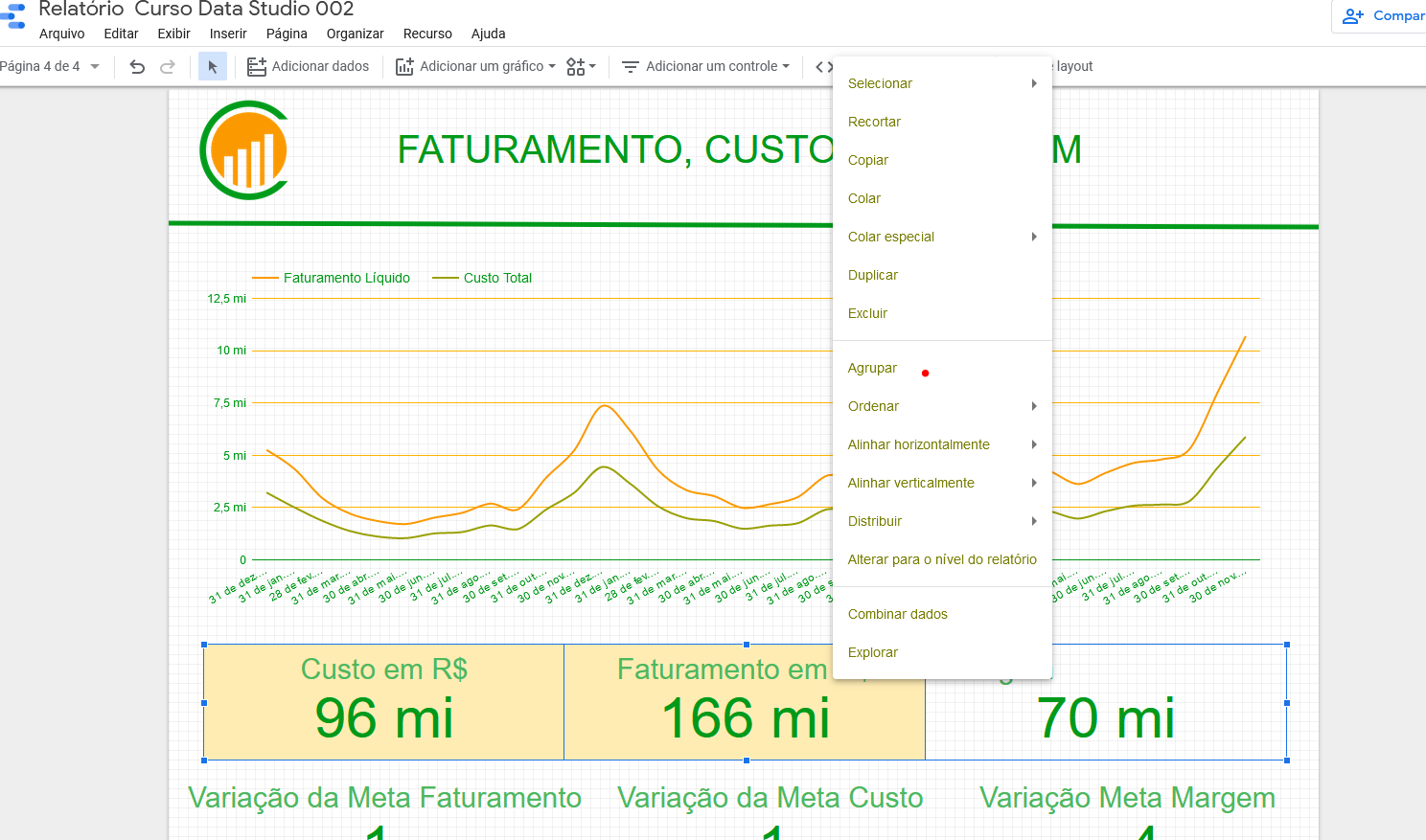Click the URL embed code icon

[x=824, y=66]
